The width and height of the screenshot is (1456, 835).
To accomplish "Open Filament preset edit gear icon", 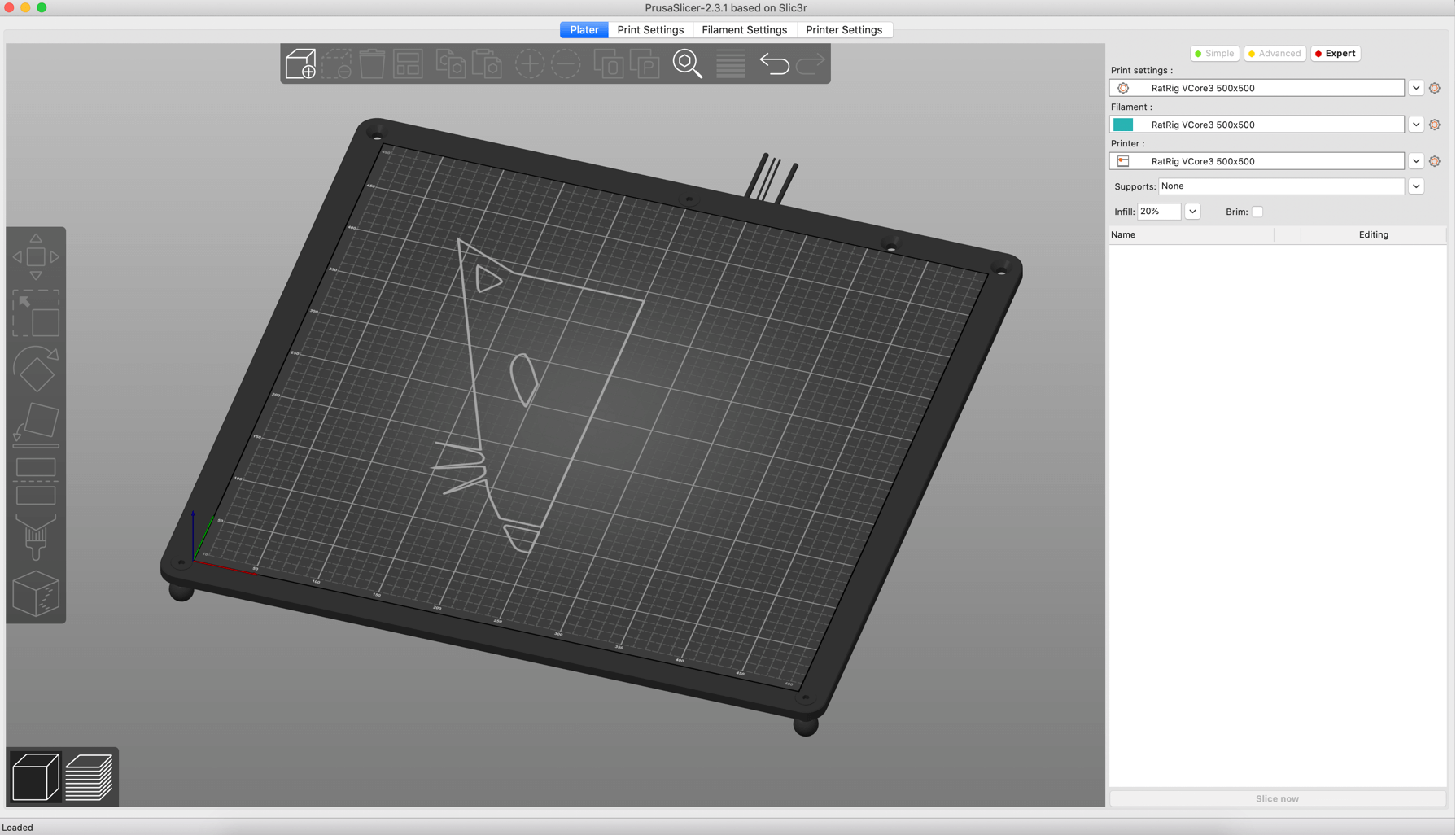I will [x=1435, y=125].
